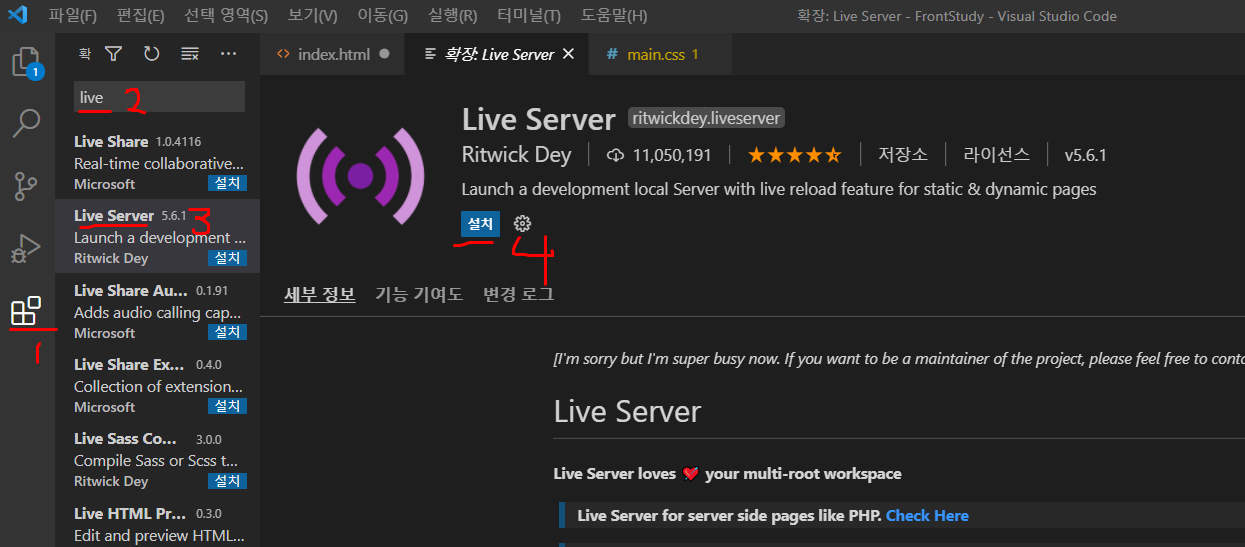Click publisher name Ritwick Dey
1245x547 pixels.
coord(517,155)
